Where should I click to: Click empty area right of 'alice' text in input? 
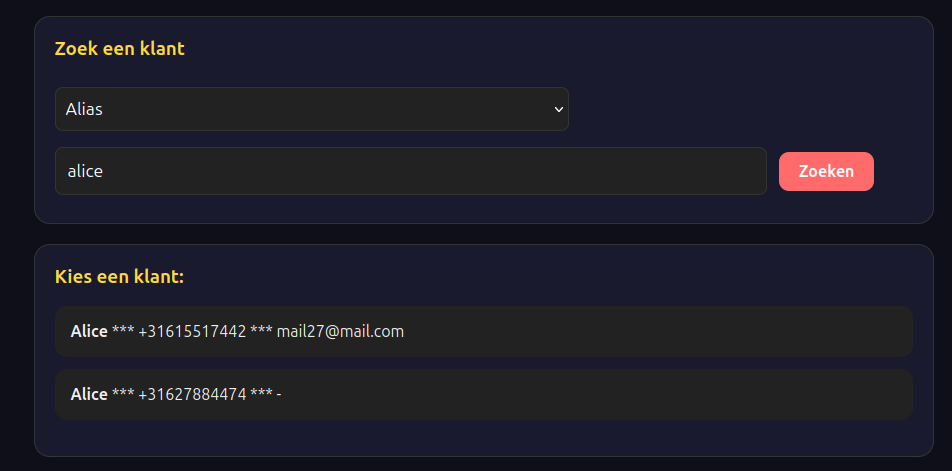(450, 171)
